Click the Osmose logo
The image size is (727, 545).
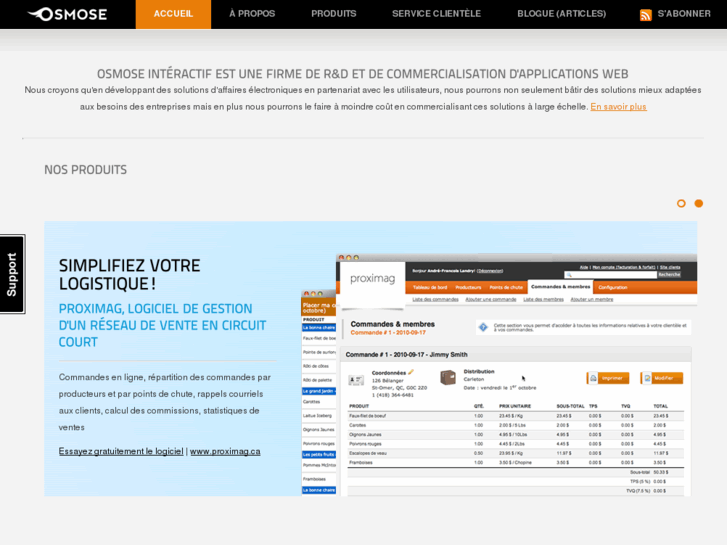67,14
